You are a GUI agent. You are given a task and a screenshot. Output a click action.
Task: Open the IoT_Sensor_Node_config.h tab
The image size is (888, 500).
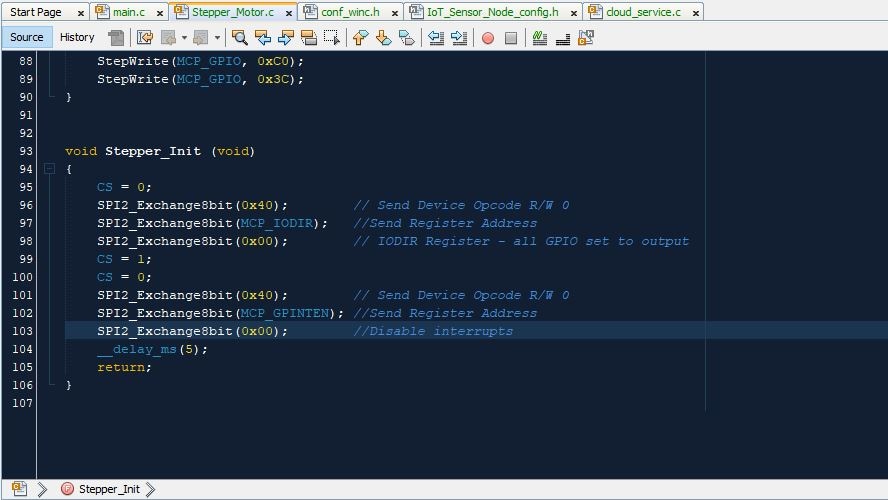(x=492, y=12)
